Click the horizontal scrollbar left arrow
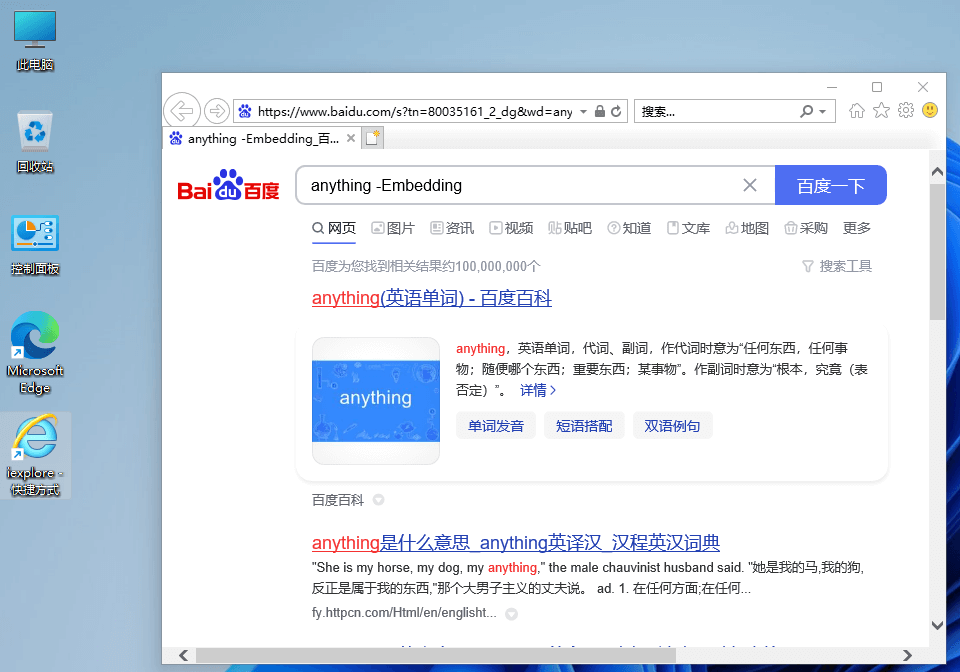 point(183,655)
